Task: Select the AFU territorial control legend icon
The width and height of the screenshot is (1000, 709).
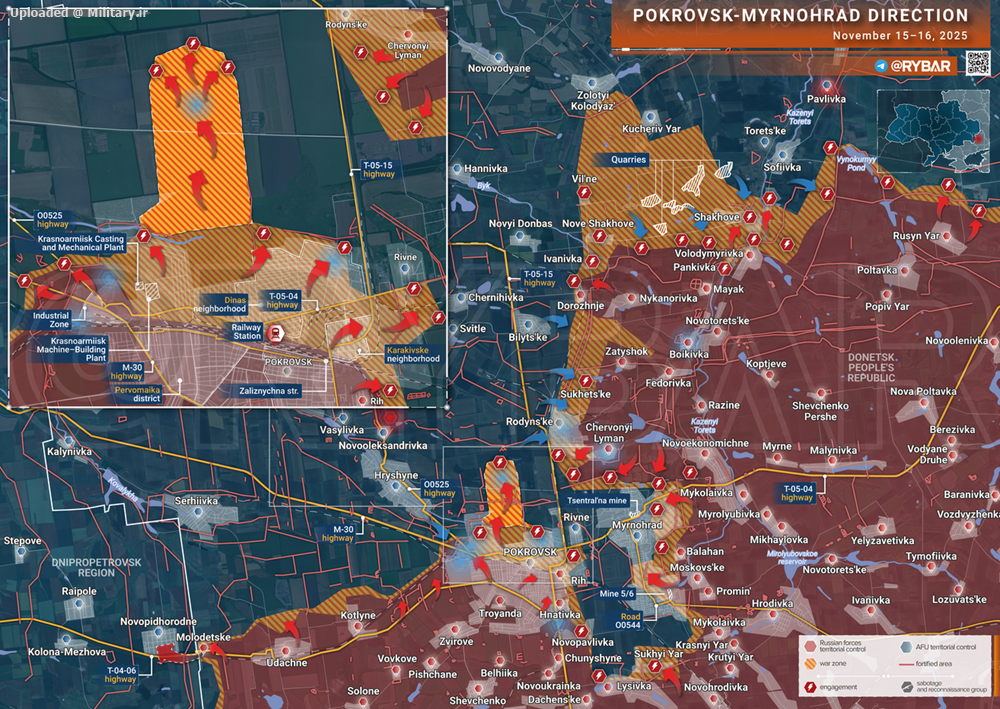Action: pyautogui.click(x=904, y=646)
